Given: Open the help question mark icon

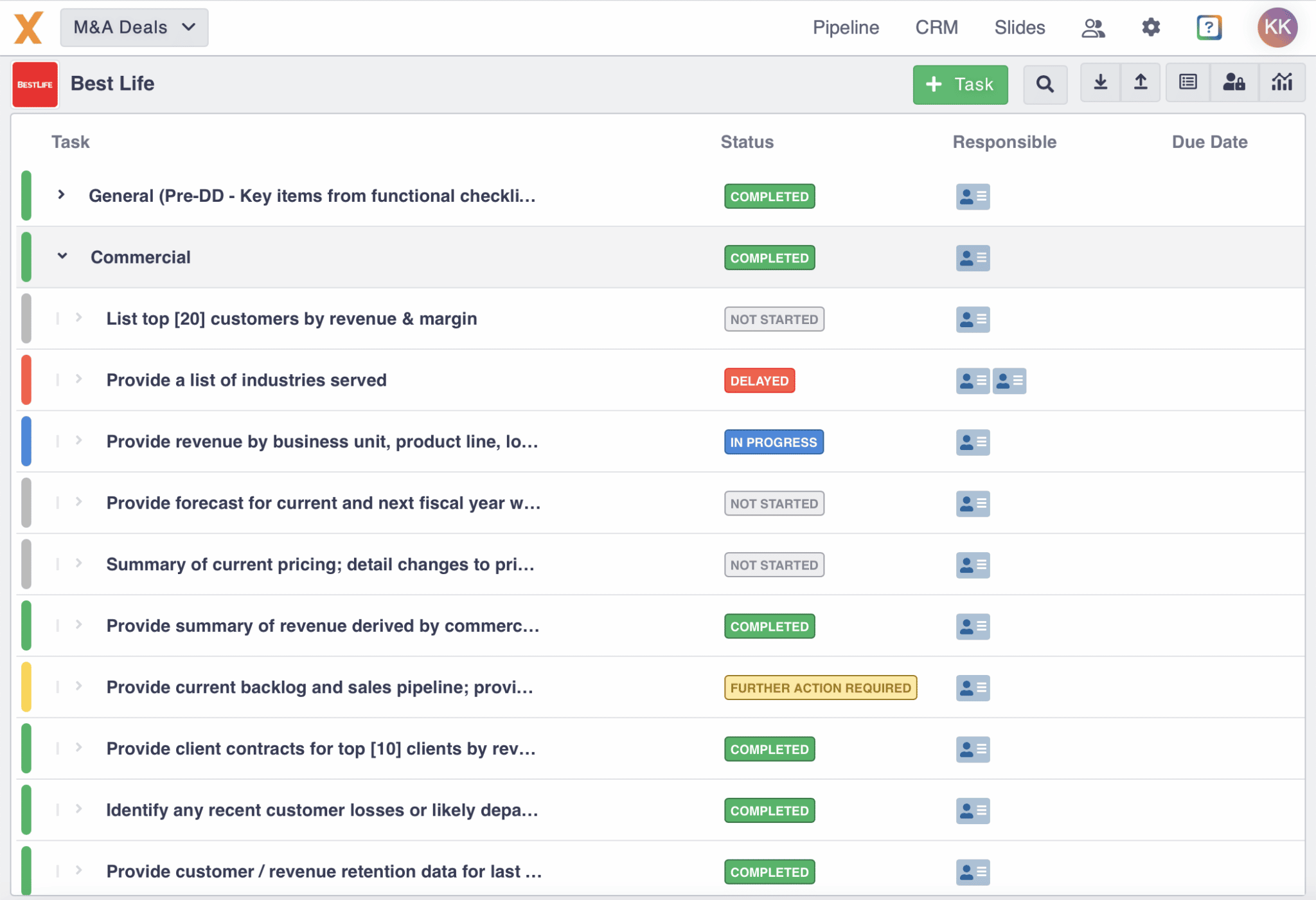Looking at the screenshot, I should 1209,28.
